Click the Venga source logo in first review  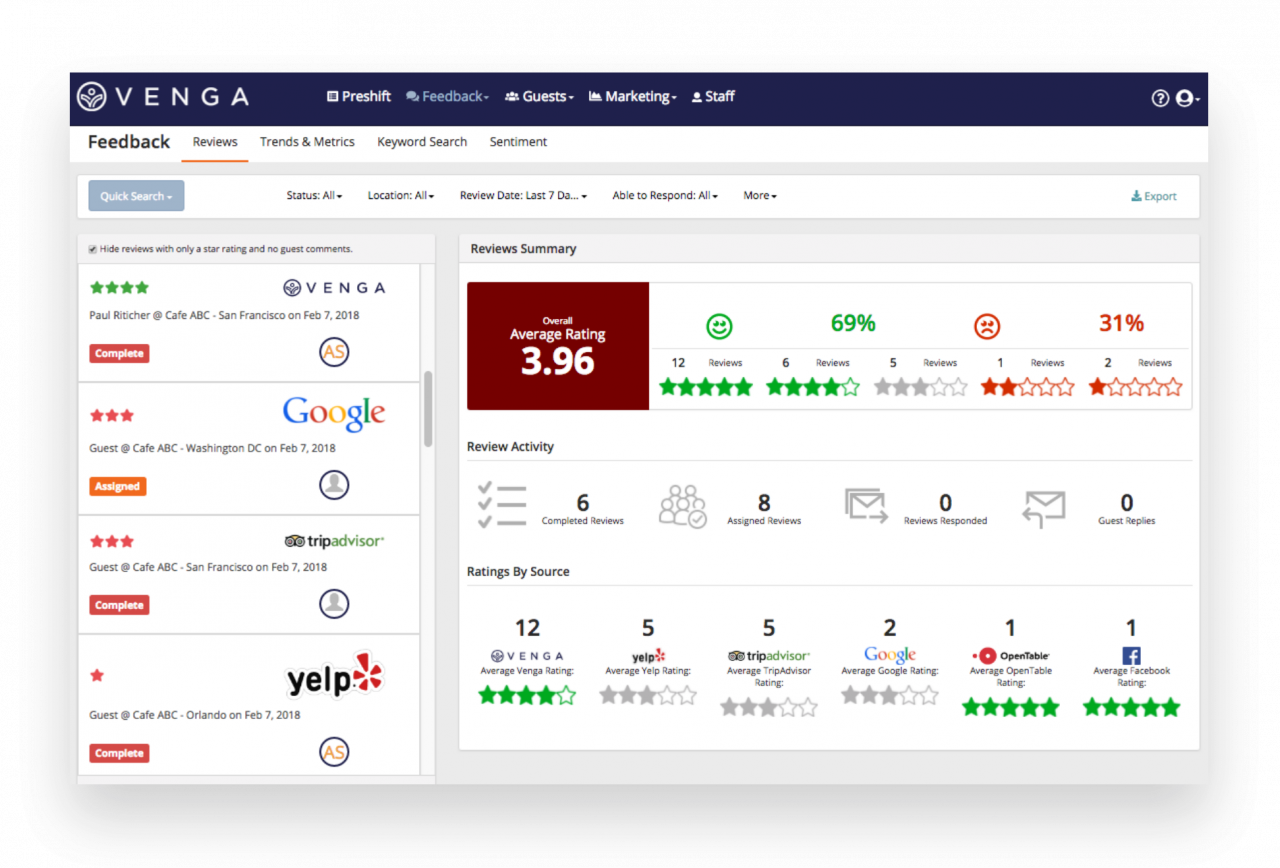click(x=334, y=288)
